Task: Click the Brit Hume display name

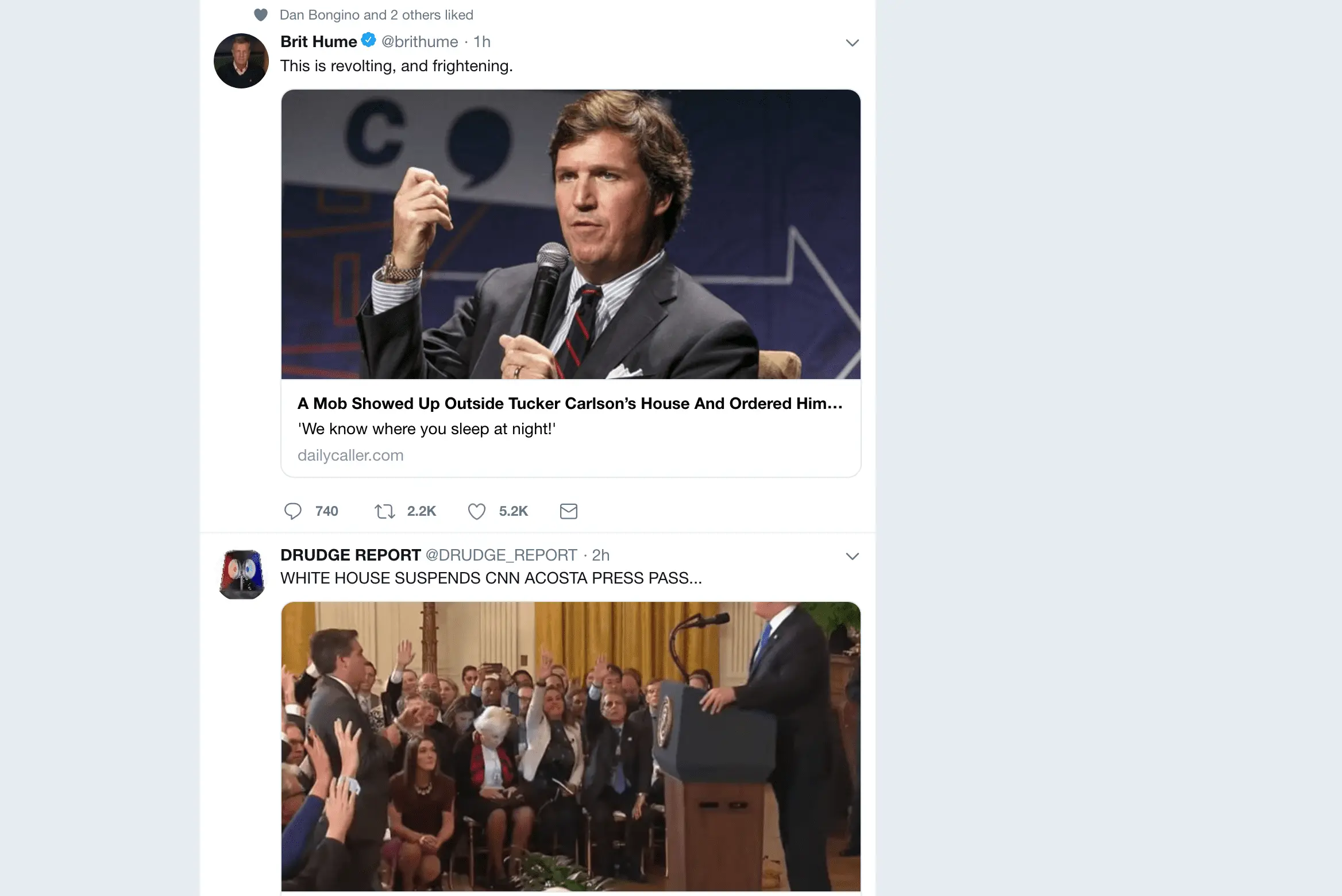Action: 318,41
